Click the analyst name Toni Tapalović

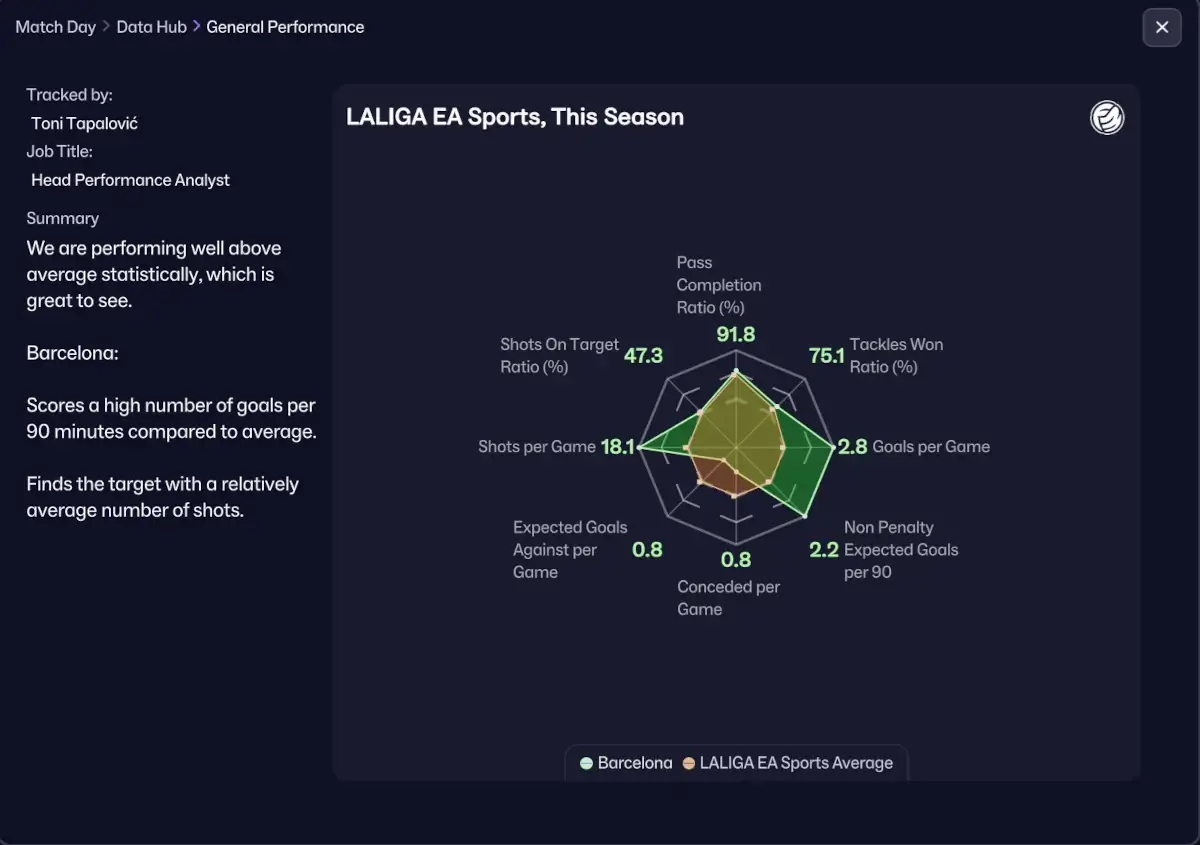pyautogui.click(x=84, y=123)
